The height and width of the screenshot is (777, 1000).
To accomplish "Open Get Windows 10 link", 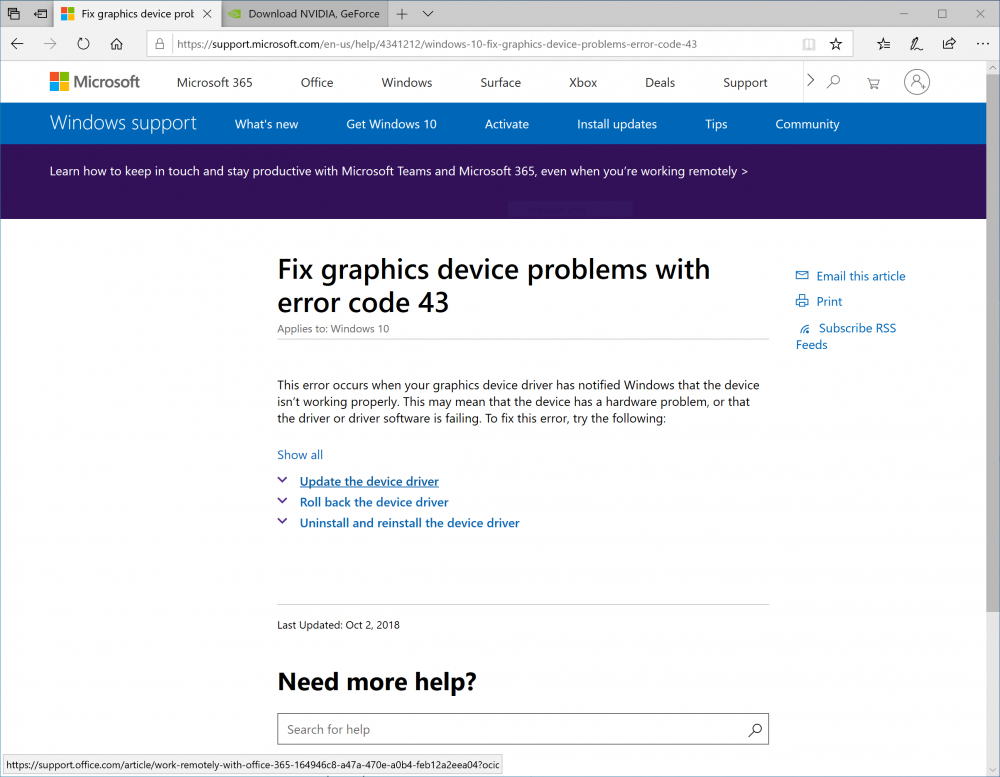I will [392, 124].
